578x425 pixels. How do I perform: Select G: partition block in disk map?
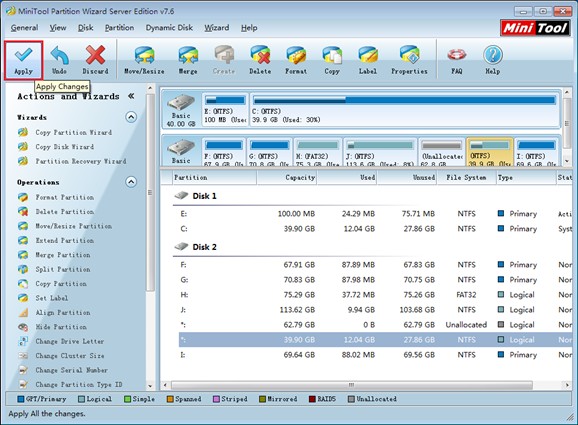(269, 152)
